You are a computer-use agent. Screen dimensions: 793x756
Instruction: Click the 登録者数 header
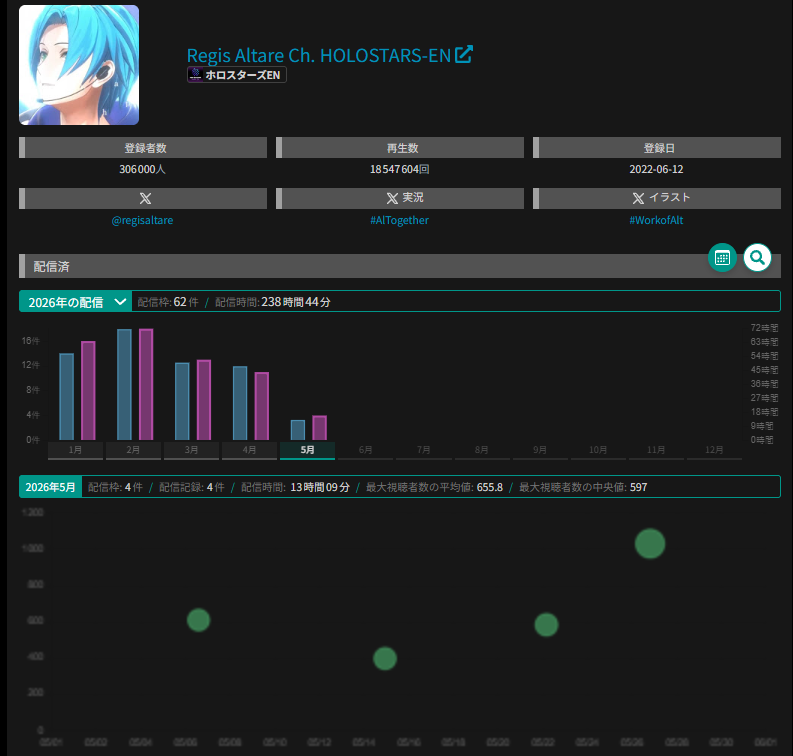pyautogui.click(x=143, y=148)
